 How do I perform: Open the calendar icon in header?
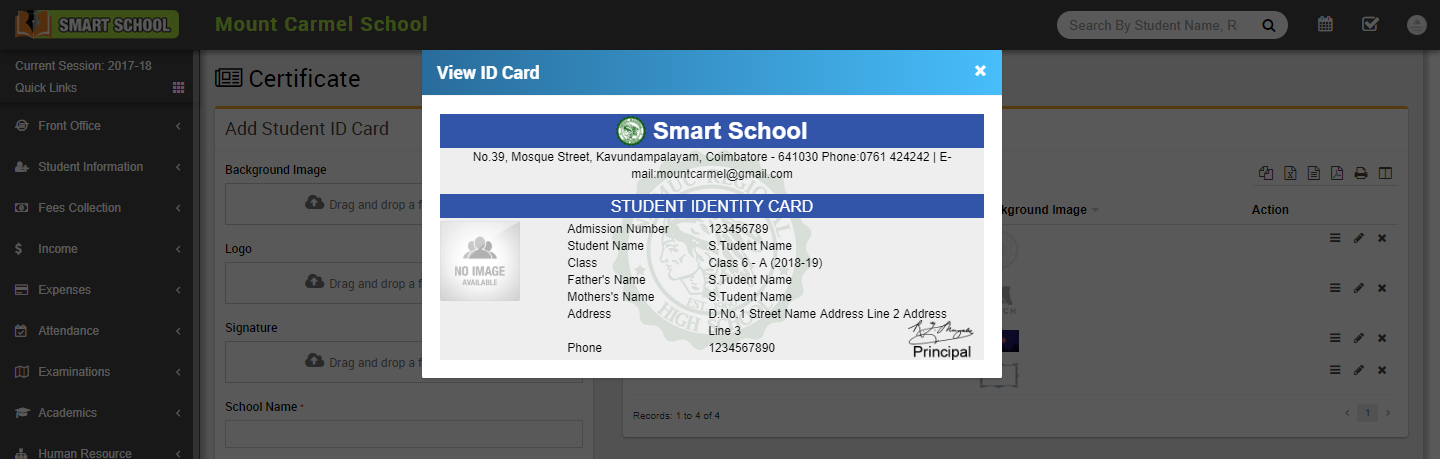coord(1325,25)
